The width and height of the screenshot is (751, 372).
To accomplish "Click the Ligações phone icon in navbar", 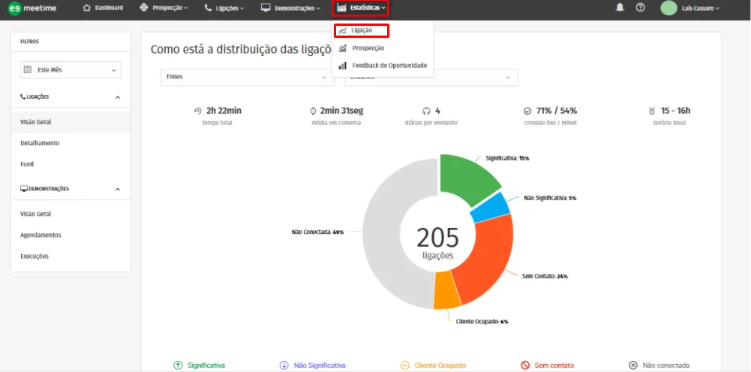I will 208,8.
